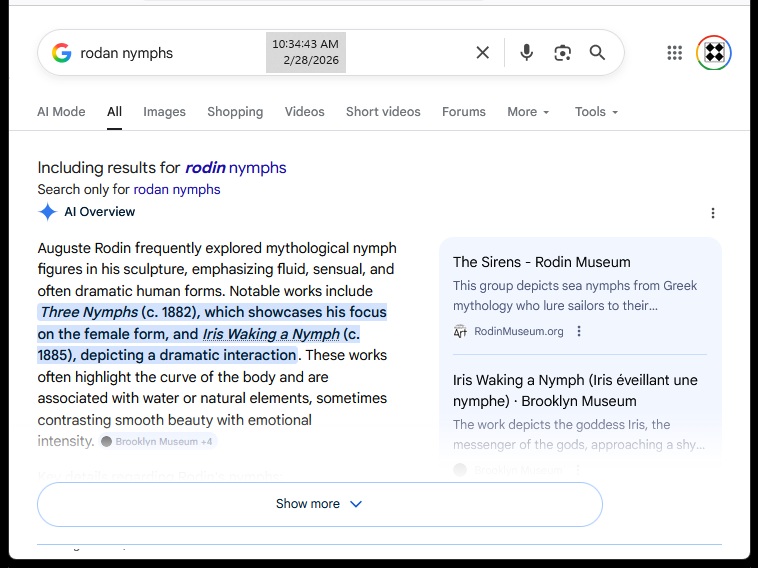Viewport: 758px width, 568px height.
Task: Start voice search with microphone icon
Action: [x=526, y=53]
